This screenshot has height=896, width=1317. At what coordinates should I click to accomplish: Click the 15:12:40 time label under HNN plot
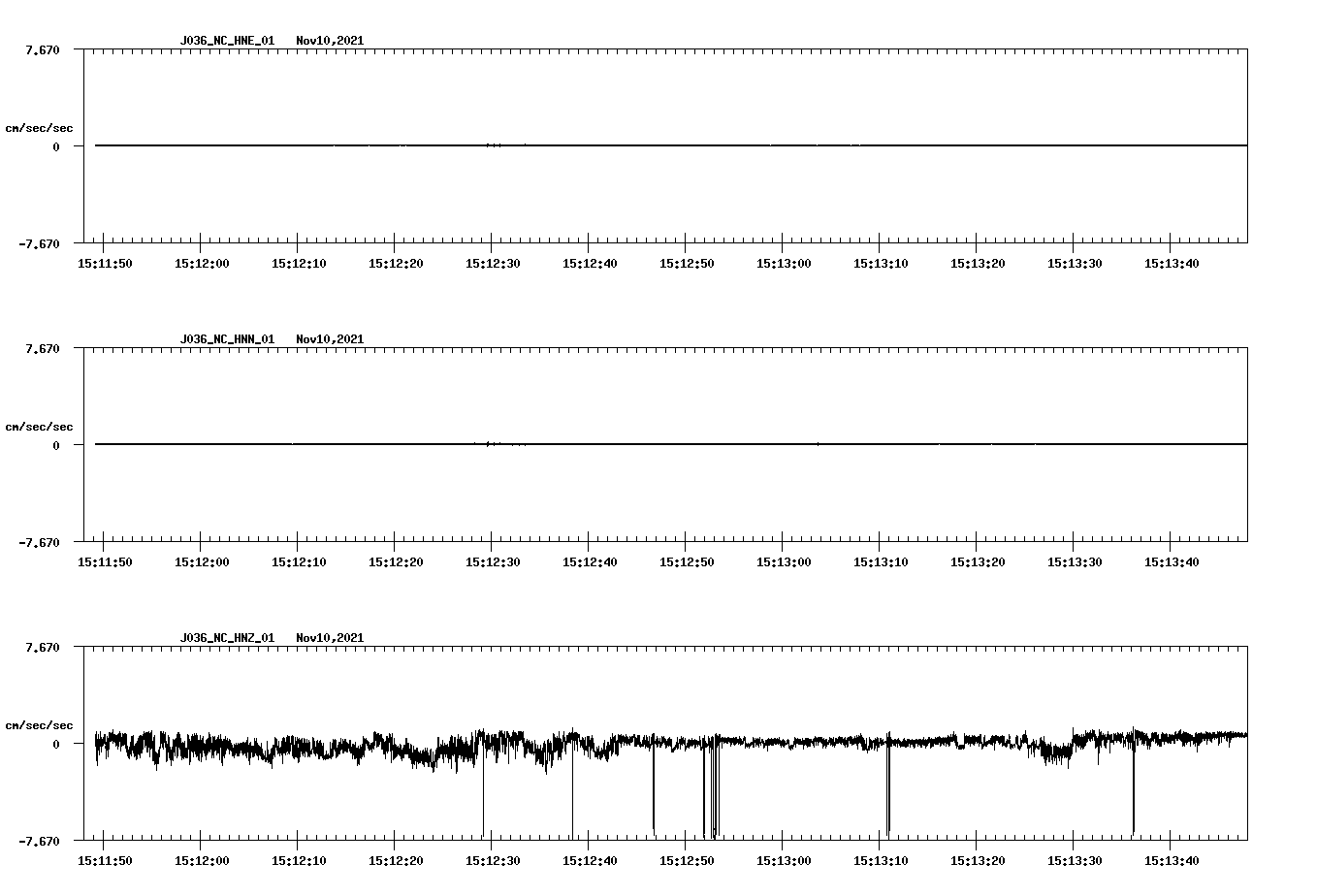click(x=590, y=562)
